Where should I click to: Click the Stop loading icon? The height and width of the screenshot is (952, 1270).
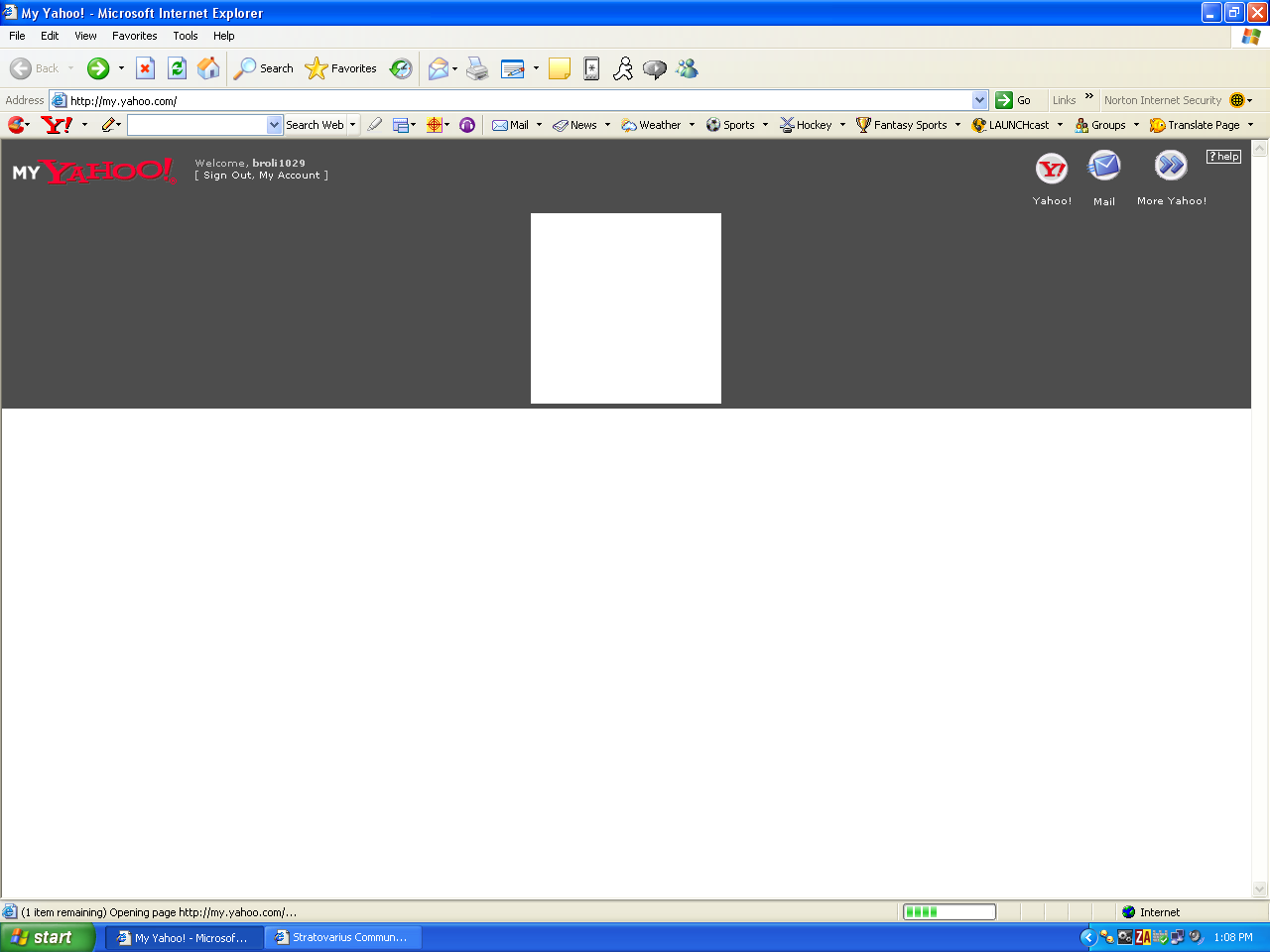pyautogui.click(x=145, y=68)
